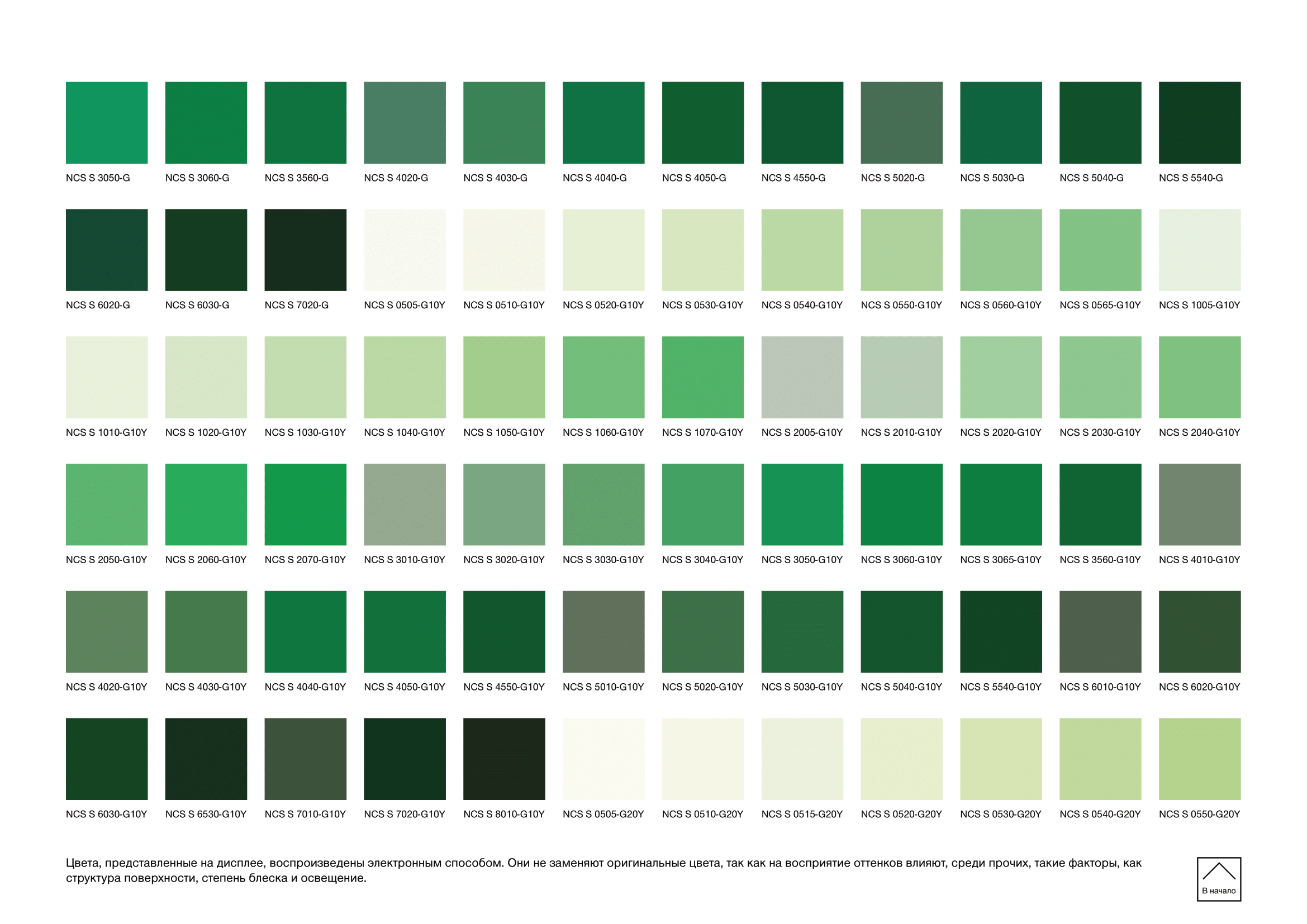Select the NCS S 6010-G10Y swatch

1100,632
